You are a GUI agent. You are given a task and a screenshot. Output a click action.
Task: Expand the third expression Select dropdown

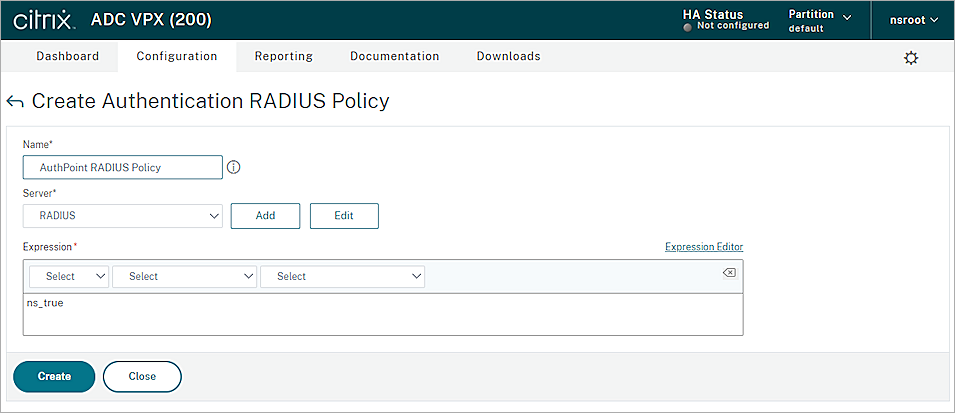pos(342,276)
